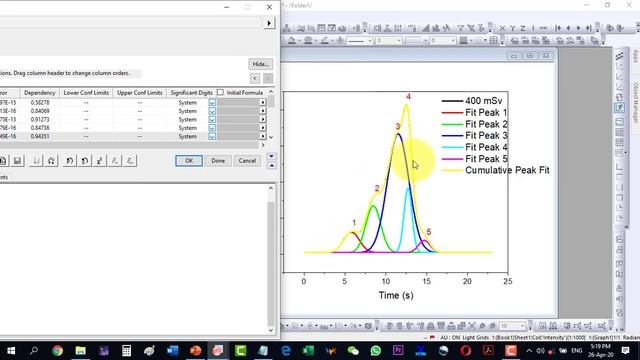This screenshot has height=360, width=640.
Task: Open File Explorer from taskbar
Action: pyautogui.click(x=80, y=351)
